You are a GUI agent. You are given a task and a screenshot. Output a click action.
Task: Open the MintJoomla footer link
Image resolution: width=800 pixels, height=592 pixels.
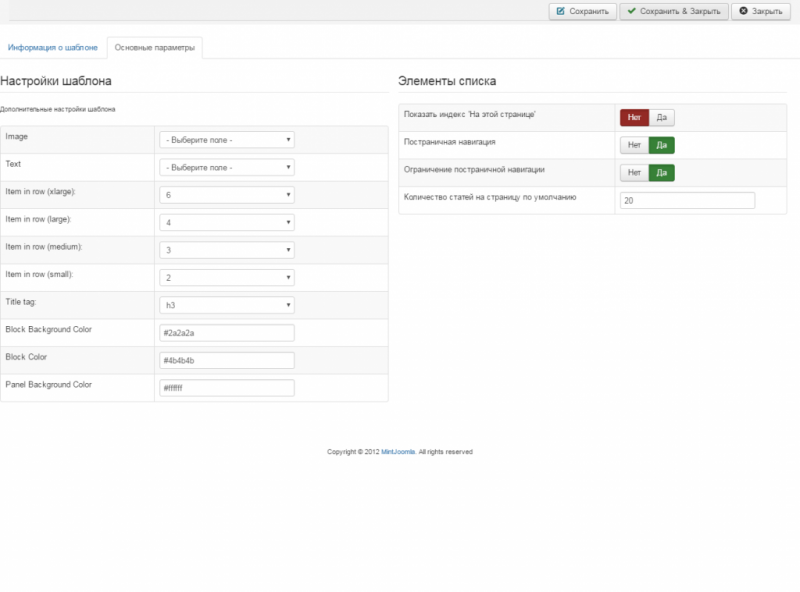[398, 452]
